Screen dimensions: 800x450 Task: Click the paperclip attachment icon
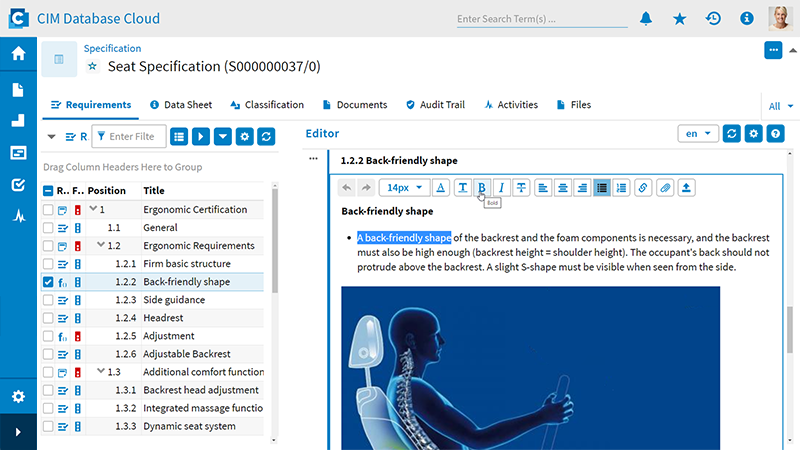664,187
